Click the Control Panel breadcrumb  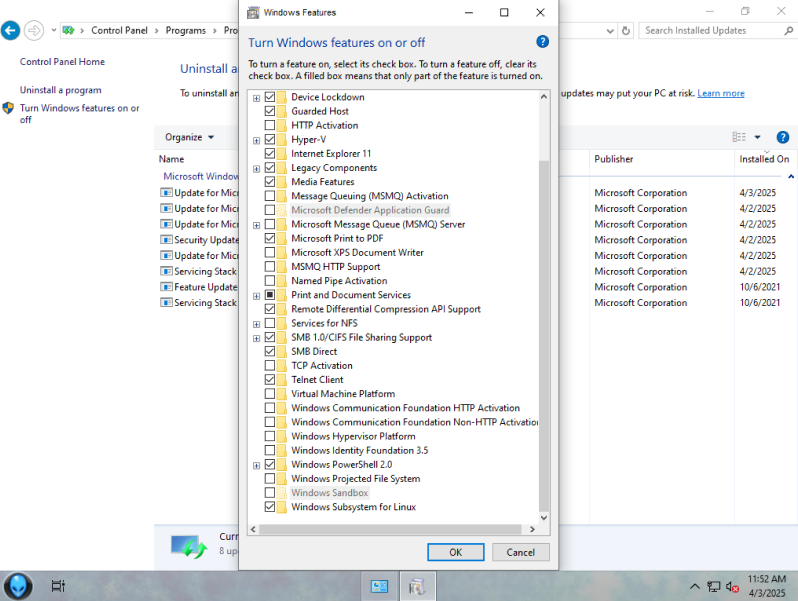pyautogui.click(x=119, y=31)
